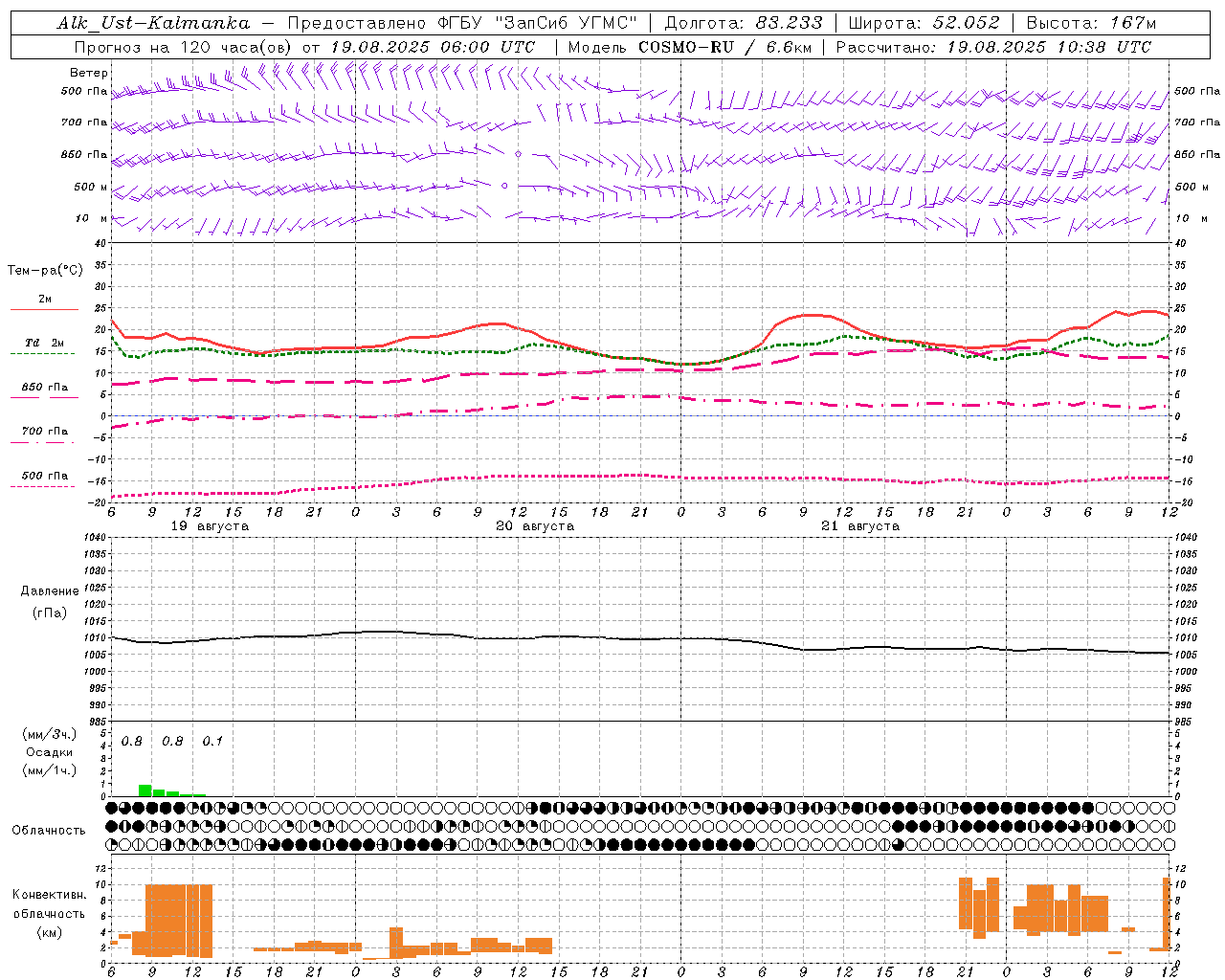1225x980 pixels.
Task: Click the longitude value 83.233
Action: (789, 23)
